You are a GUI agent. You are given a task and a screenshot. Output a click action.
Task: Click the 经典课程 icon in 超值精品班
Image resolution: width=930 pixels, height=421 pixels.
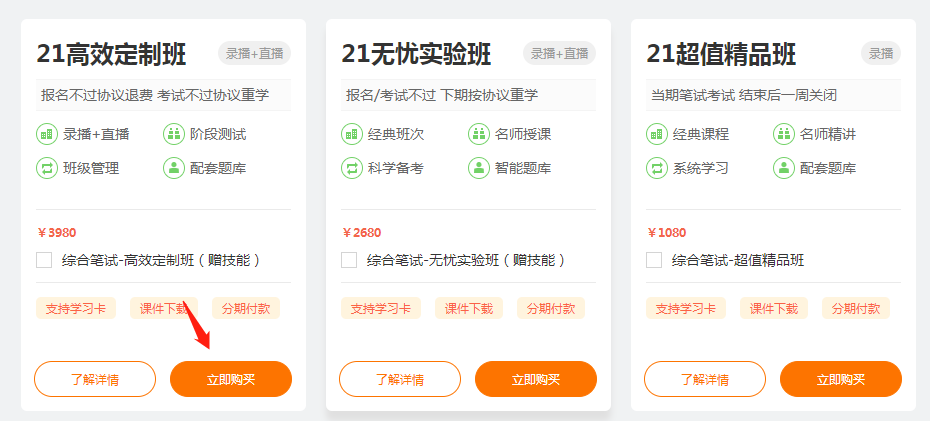(657, 134)
